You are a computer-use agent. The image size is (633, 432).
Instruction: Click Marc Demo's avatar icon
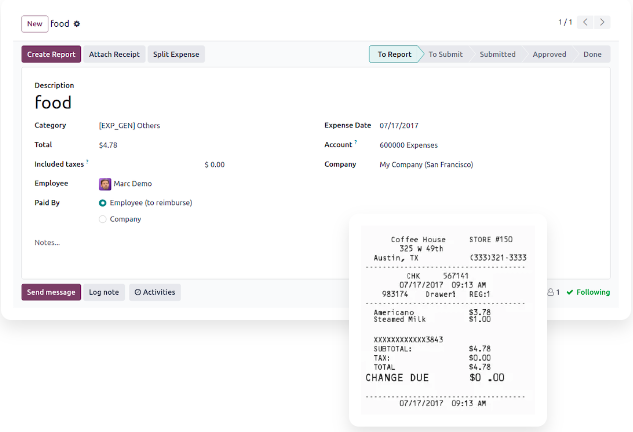(x=105, y=184)
